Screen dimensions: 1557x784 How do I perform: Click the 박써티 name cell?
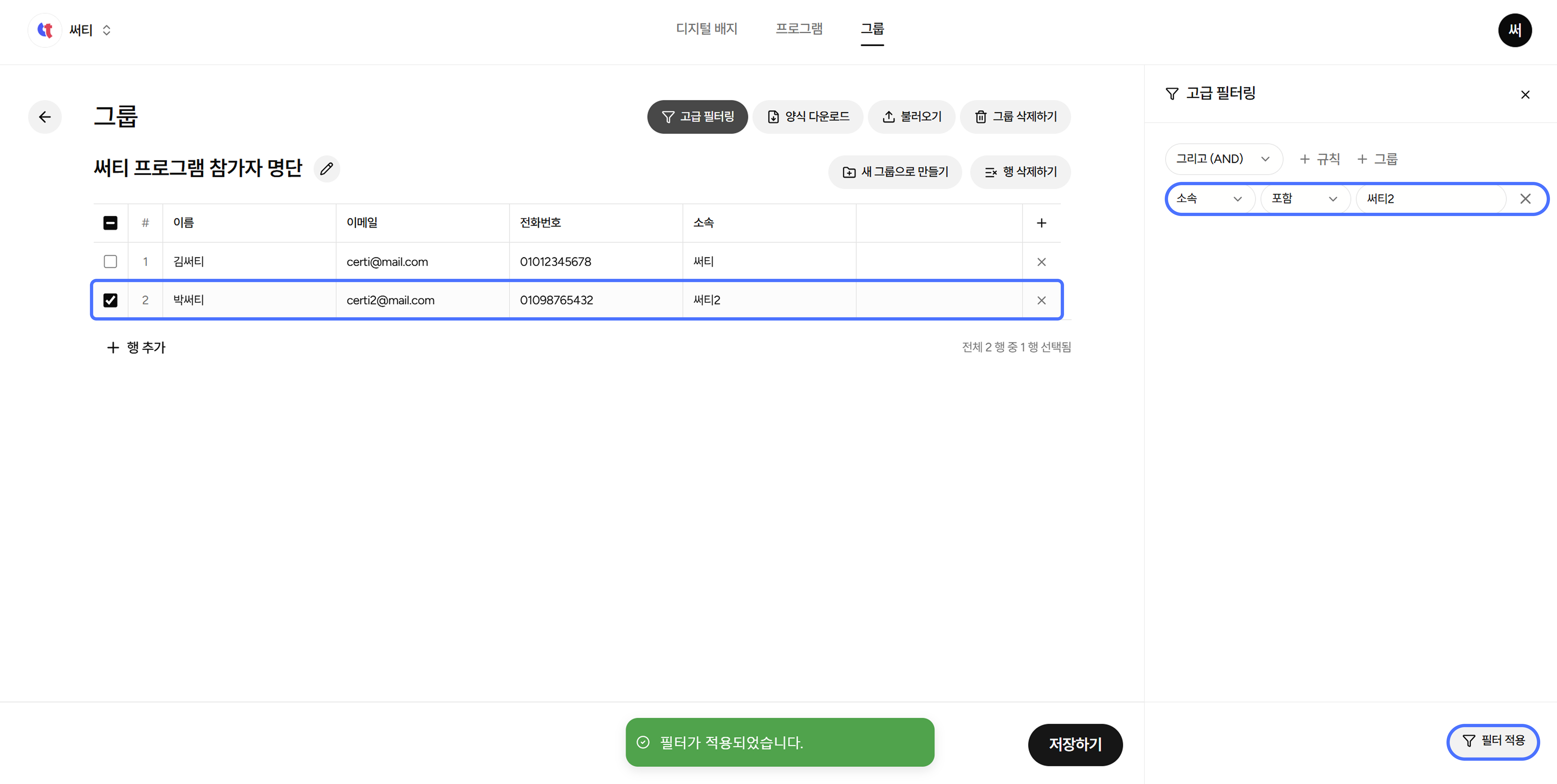coord(249,300)
